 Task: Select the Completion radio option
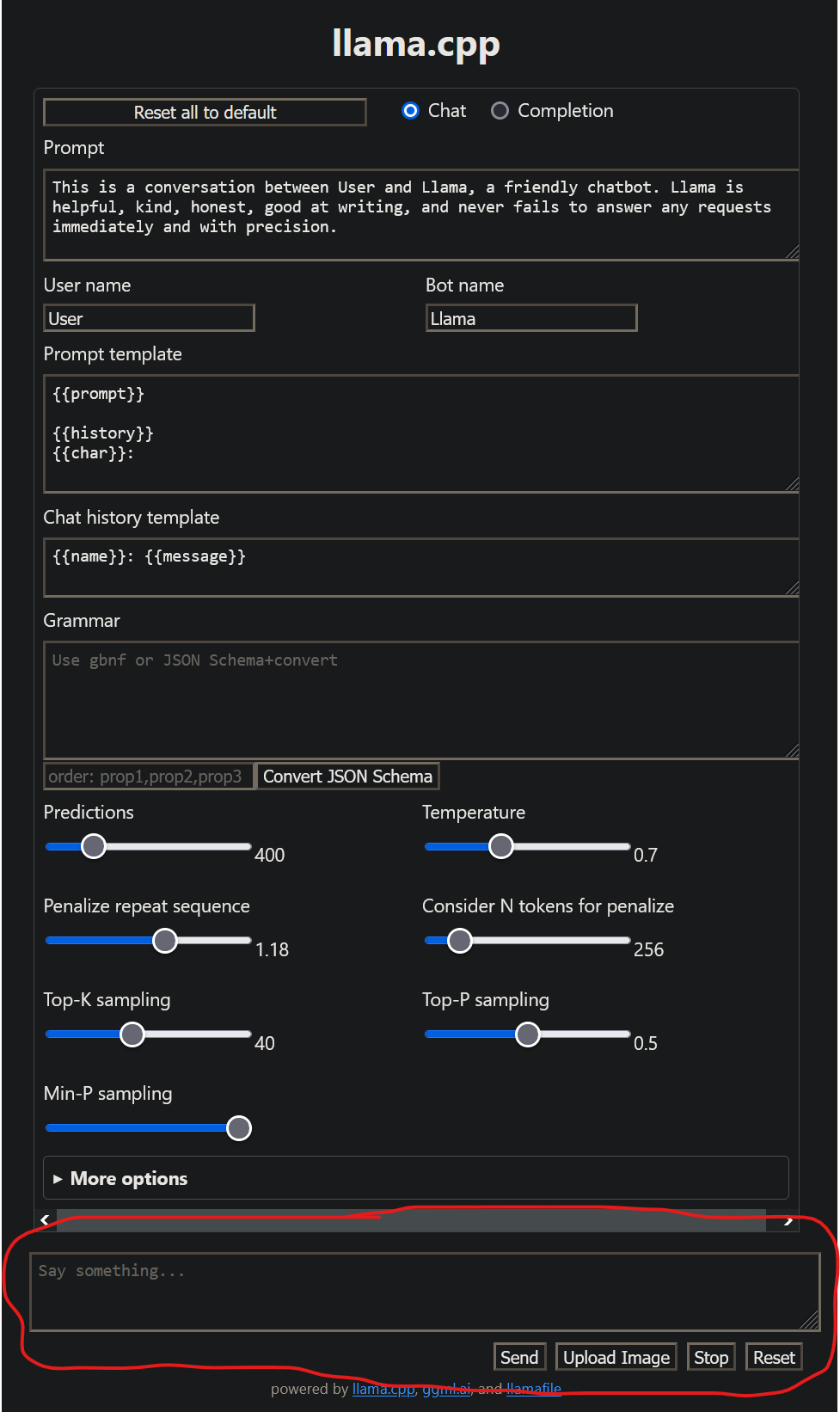coord(500,111)
